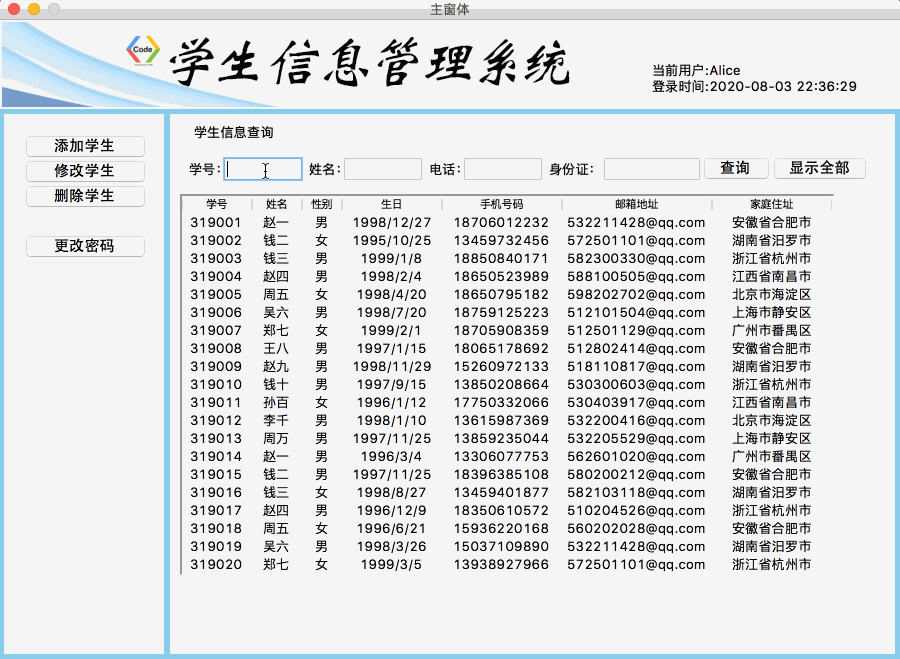
Task: Click name 李千 in row 319012
Action: point(276,421)
